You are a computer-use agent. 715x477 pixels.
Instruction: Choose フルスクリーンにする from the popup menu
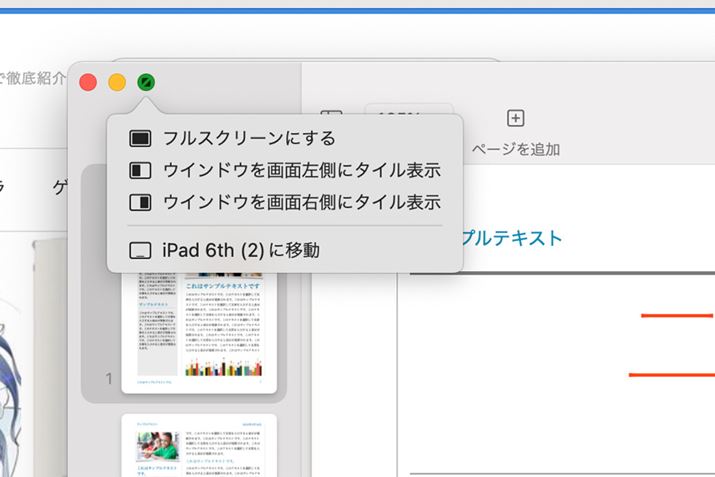click(x=248, y=138)
